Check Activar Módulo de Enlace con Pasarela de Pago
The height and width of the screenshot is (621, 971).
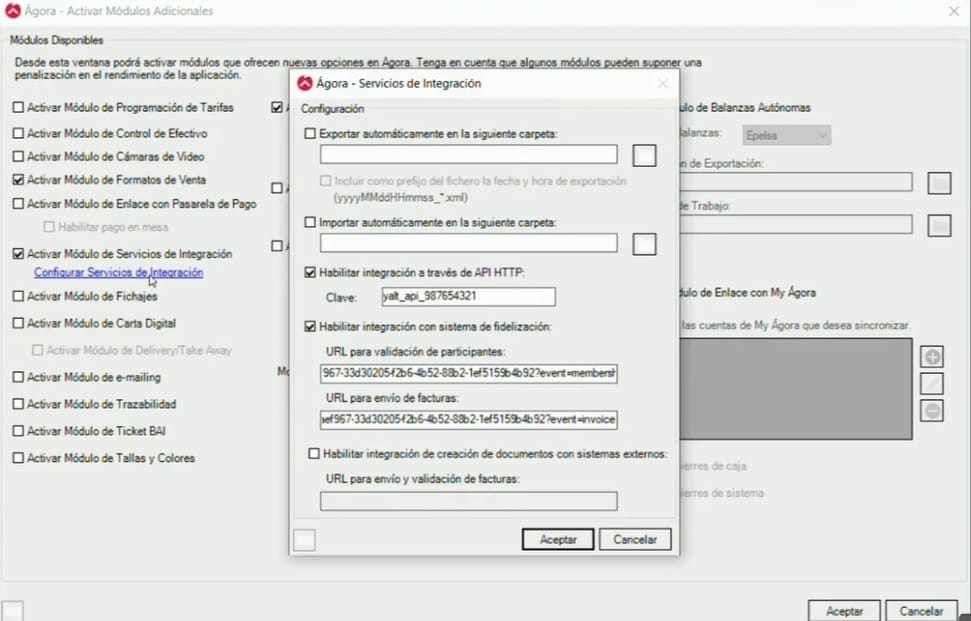(x=19, y=204)
